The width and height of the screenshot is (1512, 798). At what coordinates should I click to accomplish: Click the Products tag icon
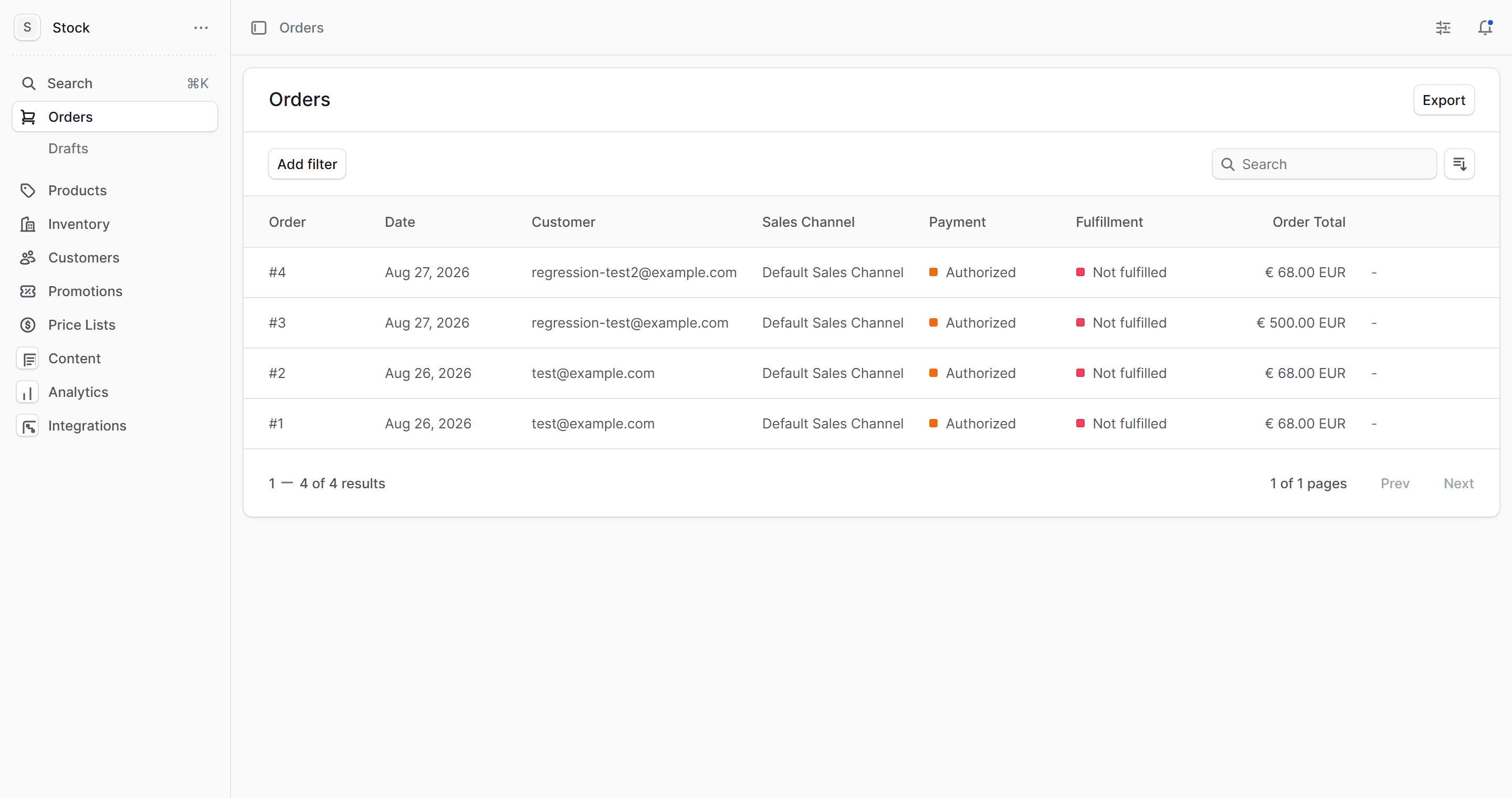pyautogui.click(x=28, y=190)
